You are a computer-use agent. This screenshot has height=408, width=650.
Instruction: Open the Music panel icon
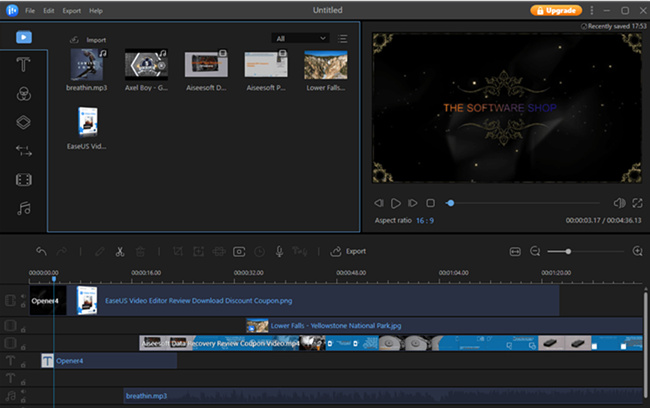24,208
